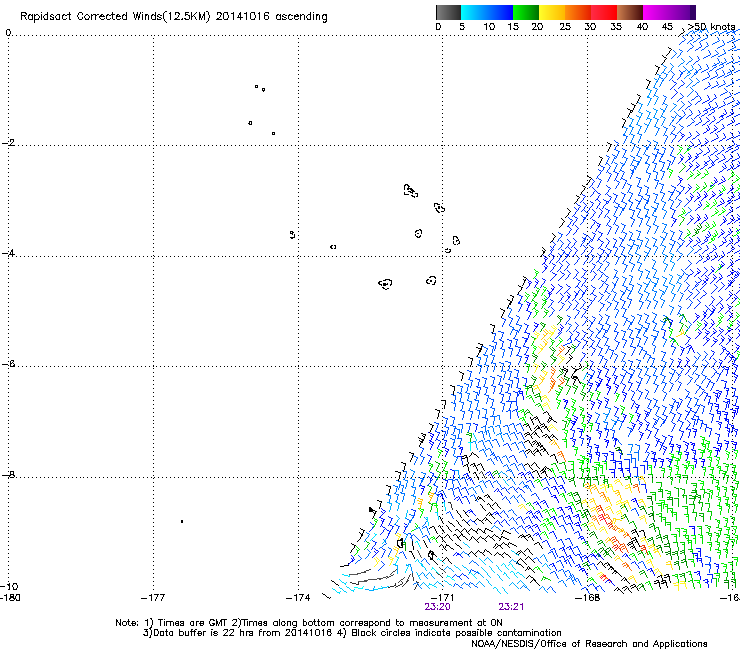Click the longitude label -168

point(587,598)
